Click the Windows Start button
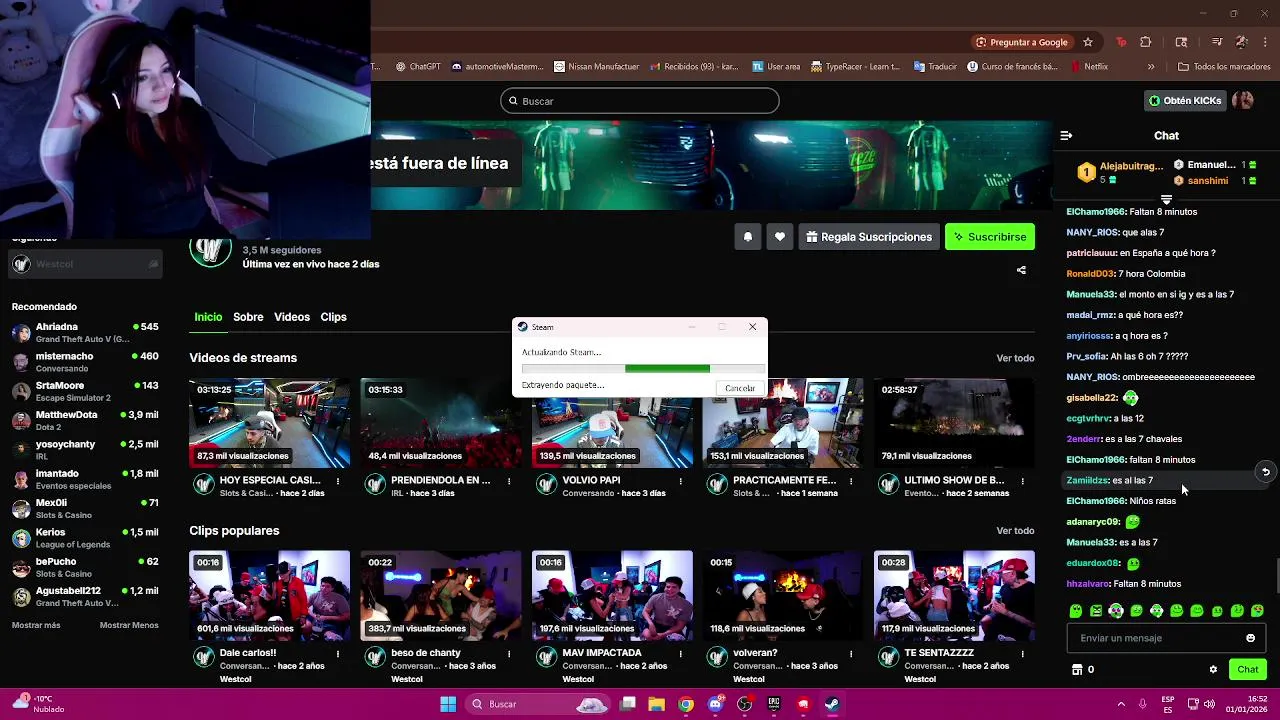Image resolution: width=1280 pixels, height=720 pixels. (x=448, y=704)
